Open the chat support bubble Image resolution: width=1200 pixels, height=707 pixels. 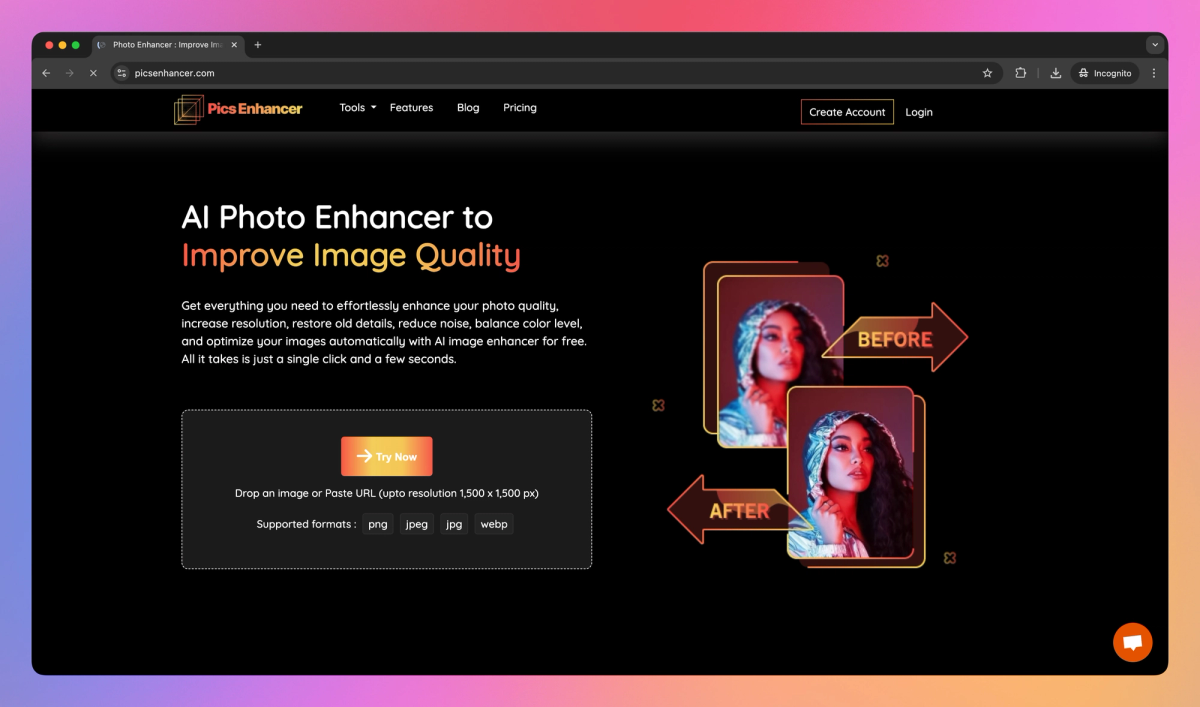(1132, 642)
